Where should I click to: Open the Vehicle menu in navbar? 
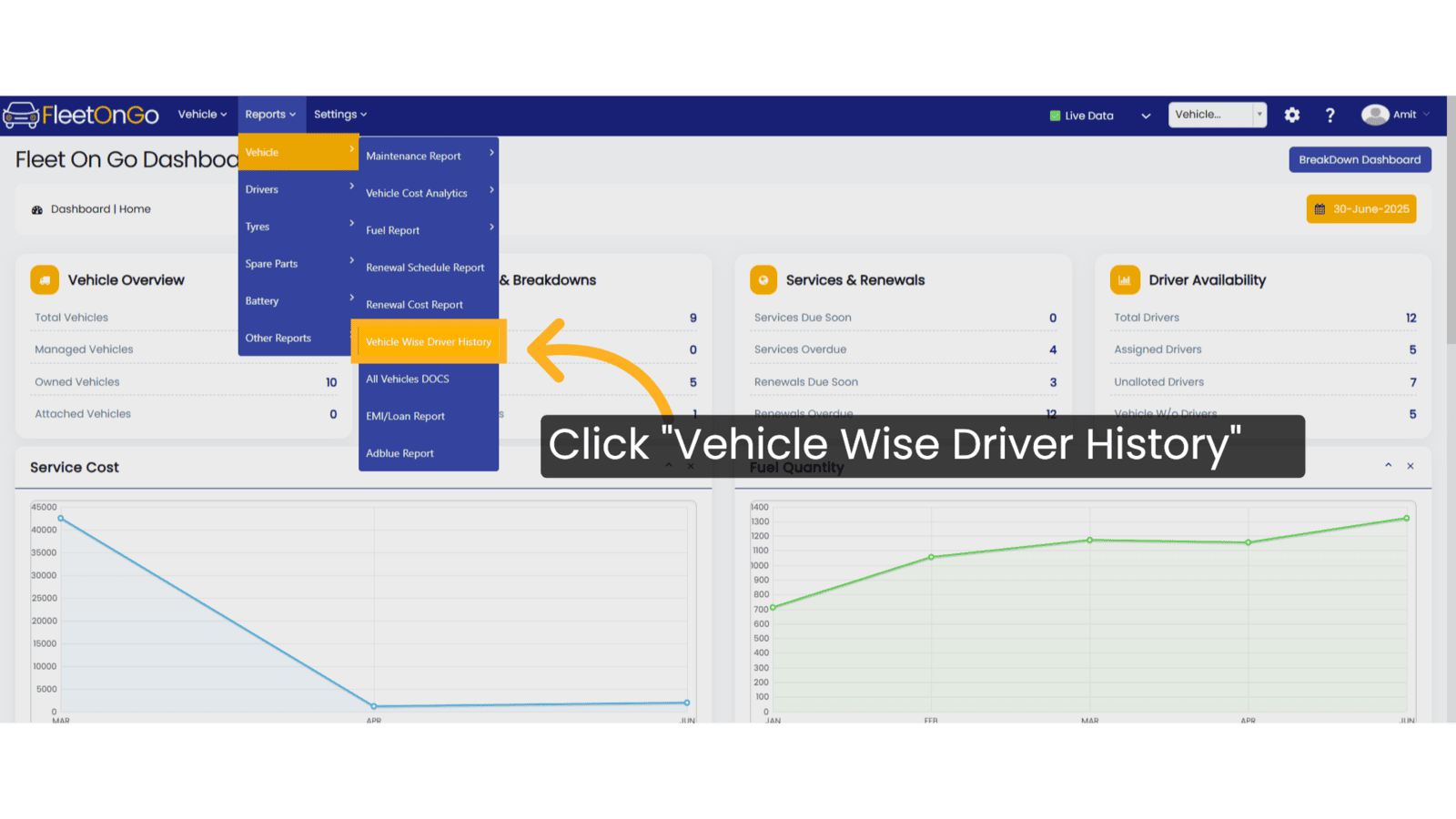click(202, 115)
